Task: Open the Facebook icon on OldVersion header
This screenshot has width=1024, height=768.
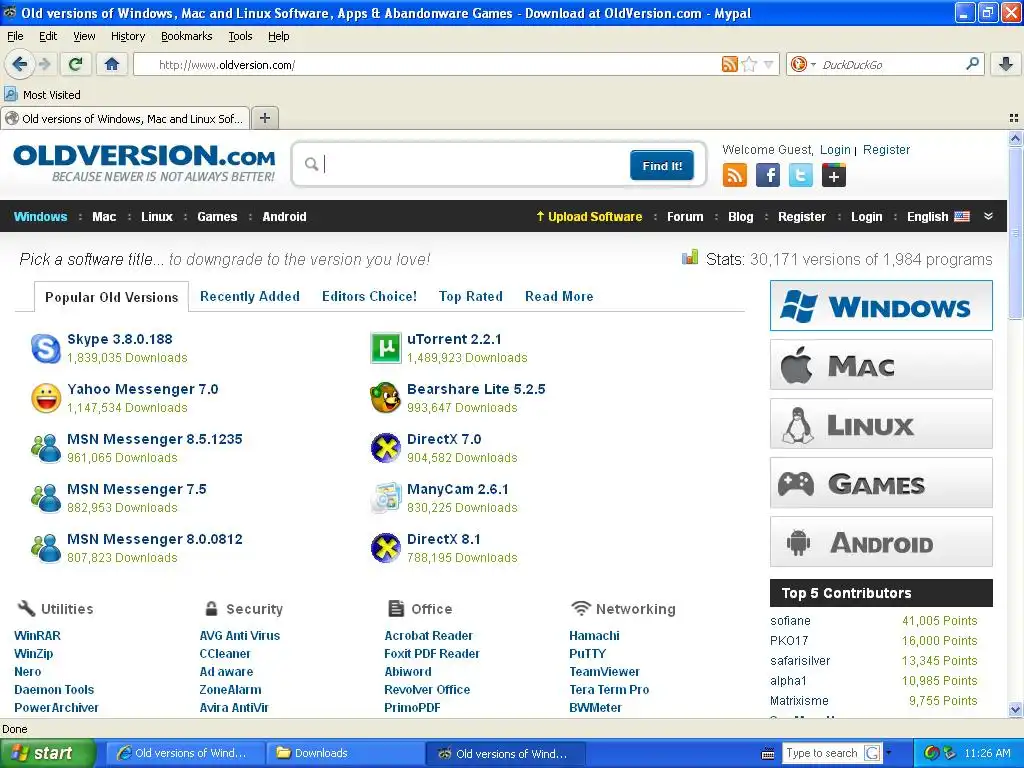Action: click(768, 175)
